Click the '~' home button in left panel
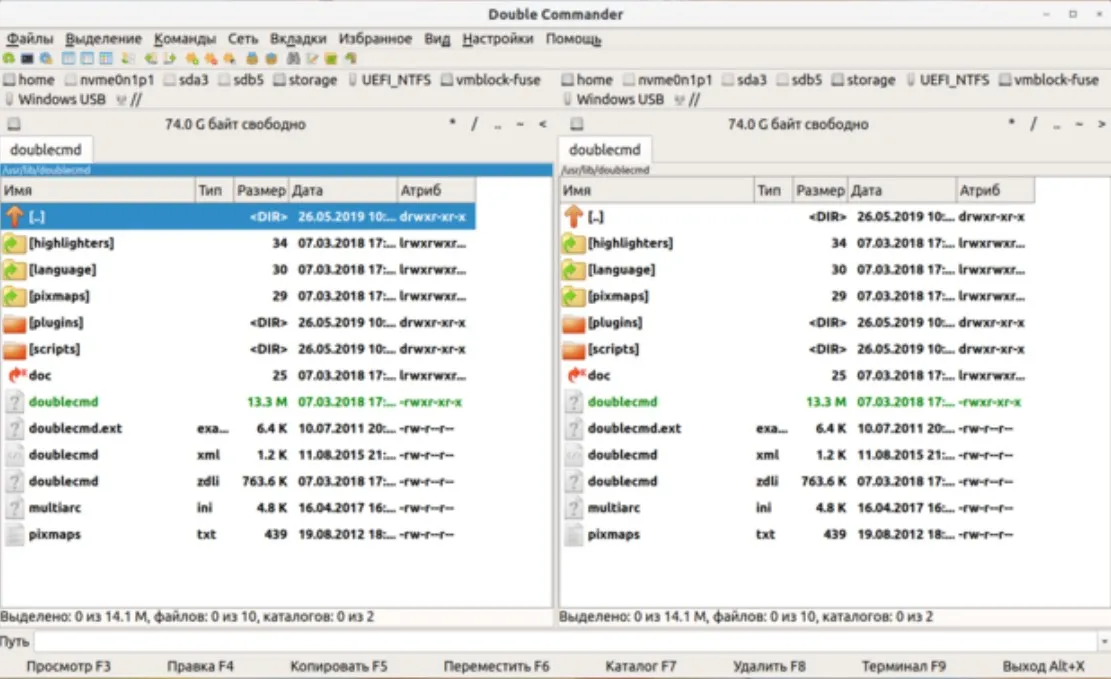1111x679 pixels. pos(520,124)
